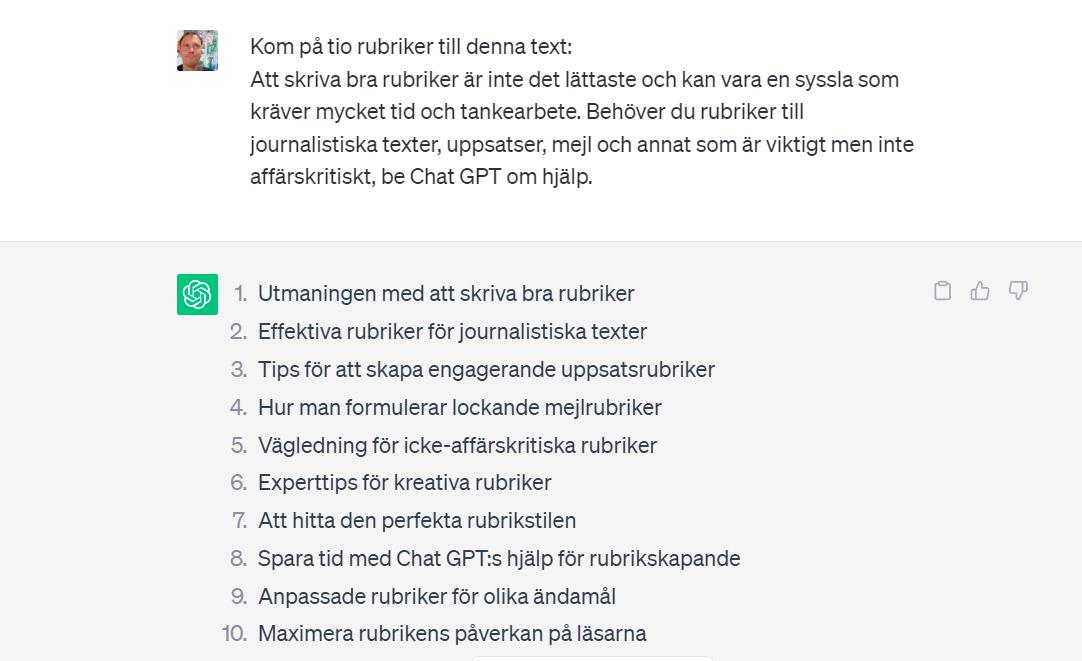This screenshot has height=661, width=1082.
Task: Copy the response with the clipboard icon
Action: tap(942, 291)
